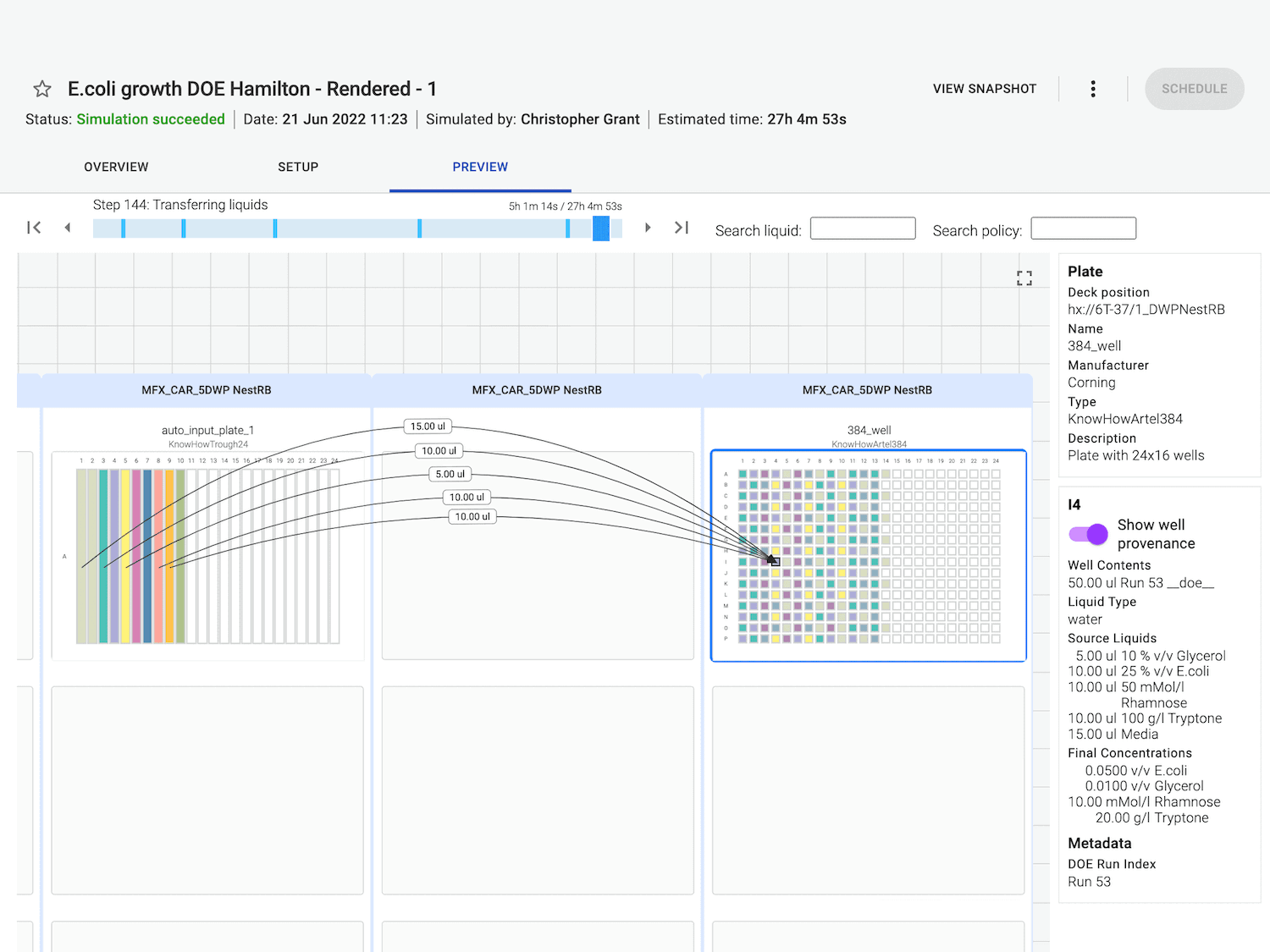Select the 384_well plate title
Viewport: 1270px width, 952px height.
pos(869,430)
